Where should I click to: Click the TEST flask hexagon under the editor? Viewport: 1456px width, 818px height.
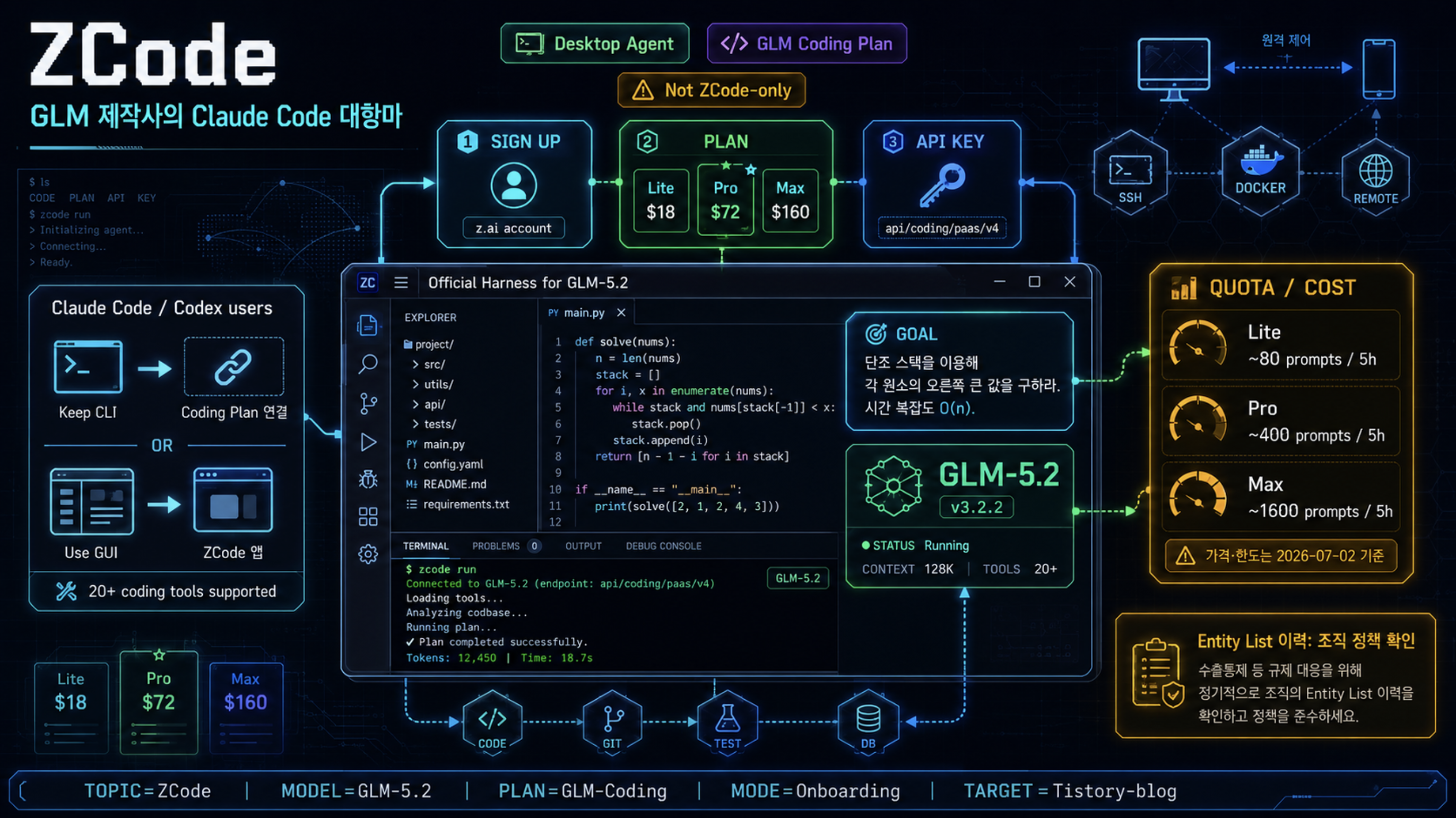click(x=727, y=723)
